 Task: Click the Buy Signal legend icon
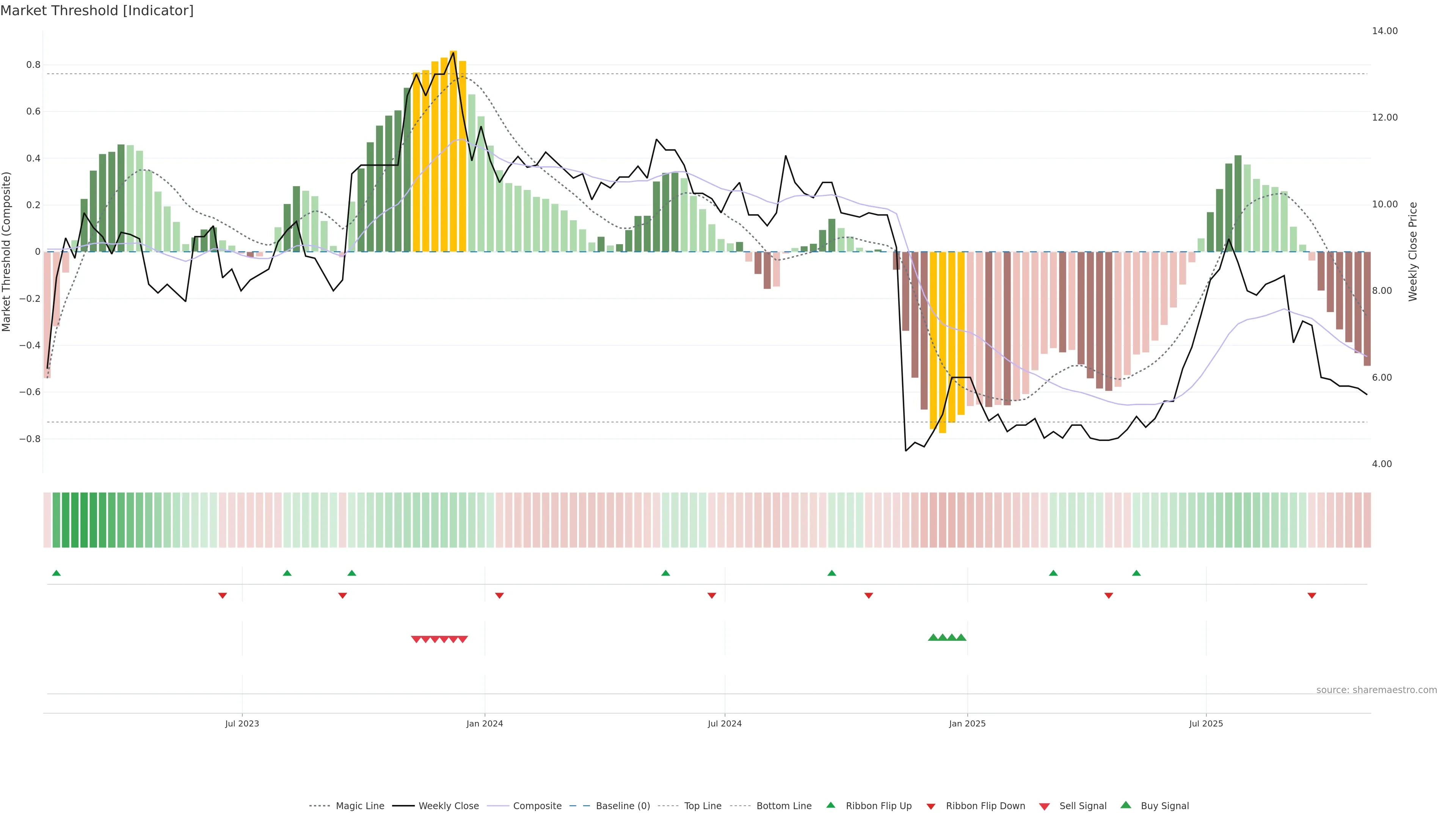coord(1126,805)
